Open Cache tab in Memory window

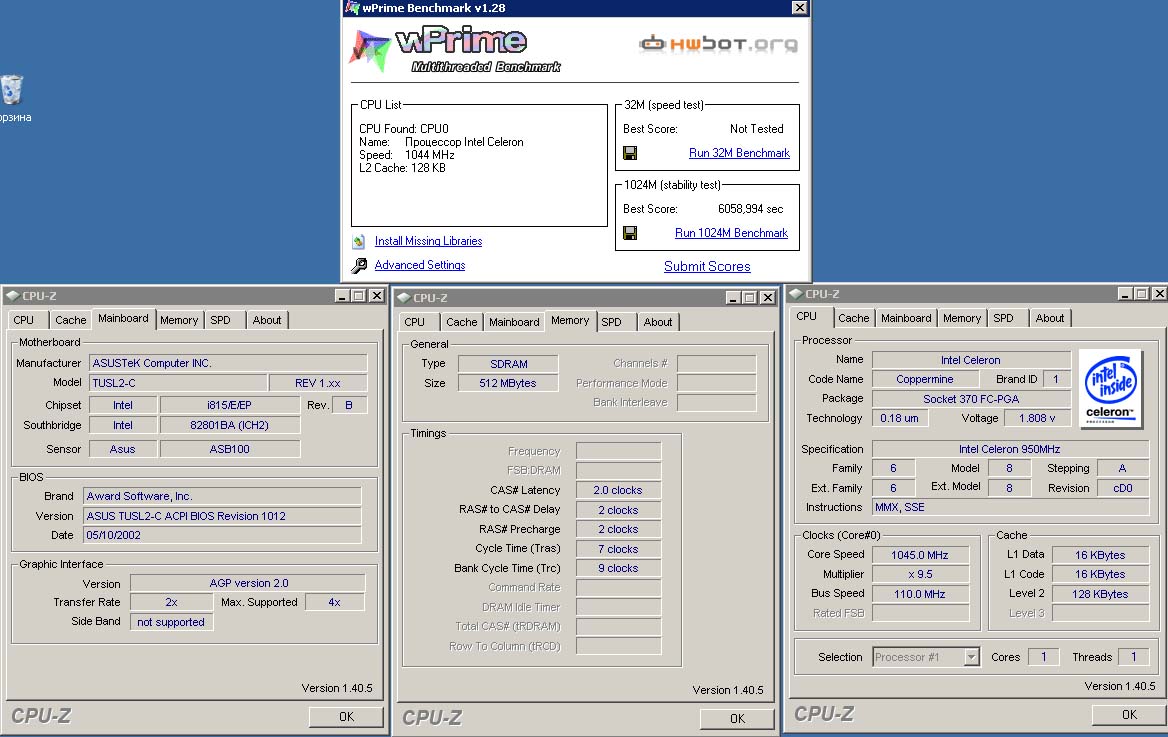462,322
